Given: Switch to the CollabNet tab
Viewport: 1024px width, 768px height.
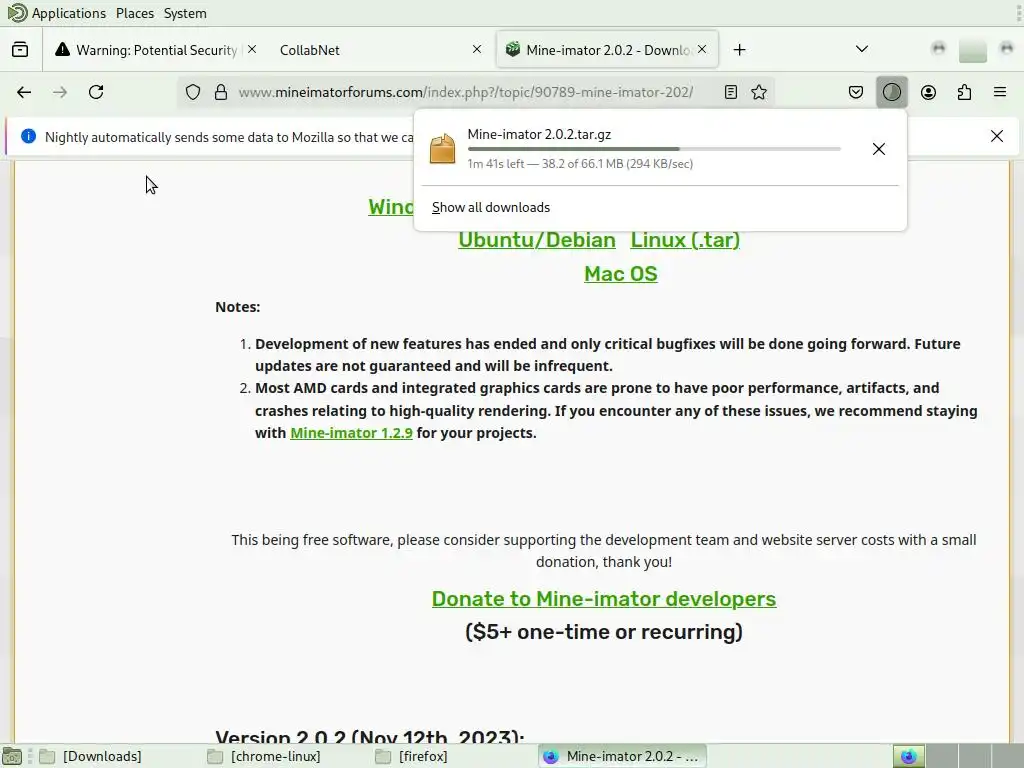Looking at the screenshot, I should (x=381, y=50).
